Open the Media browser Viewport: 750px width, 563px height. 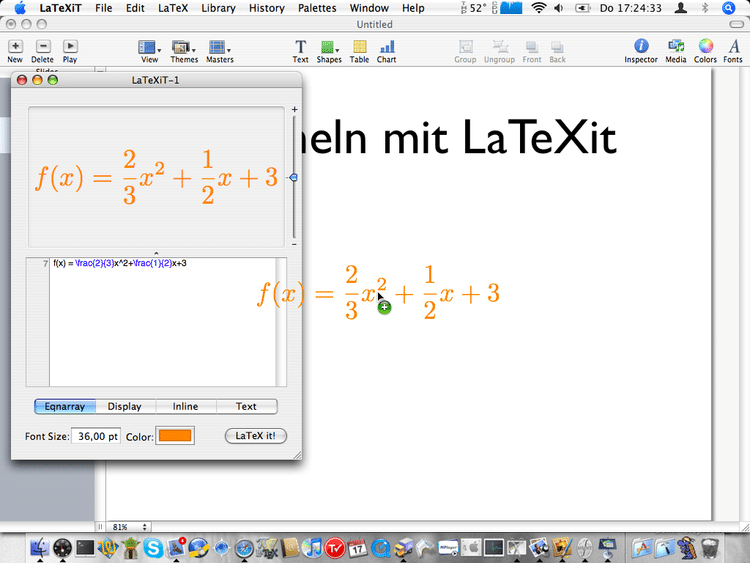[676, 47]
